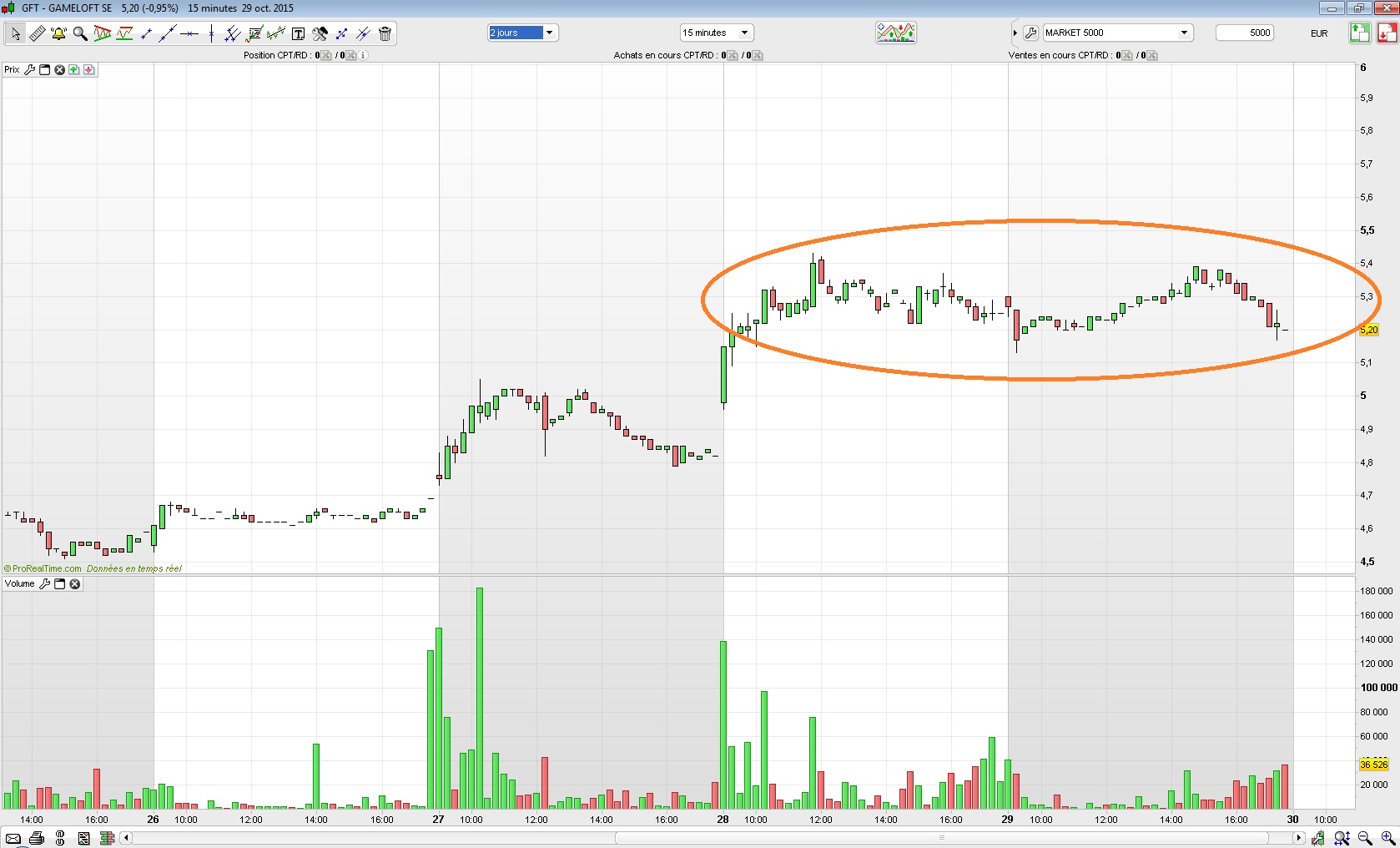Maximize the Volume panel window icon
Image resolution: width=1400 pixels, height=848 pixels.
point(60,584)
